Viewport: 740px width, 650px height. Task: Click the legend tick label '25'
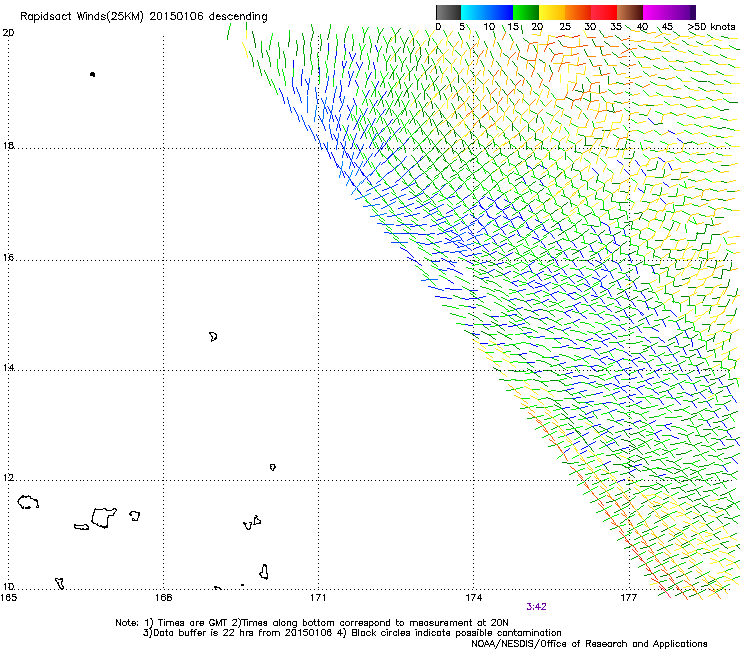coord(565,26)
